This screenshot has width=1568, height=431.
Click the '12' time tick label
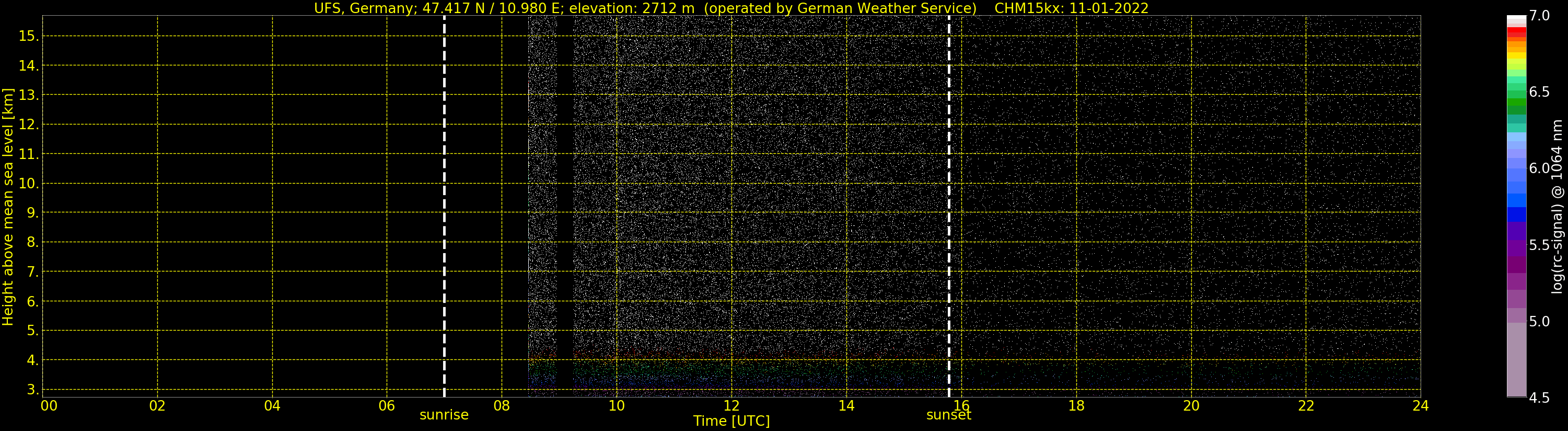click(x=731, y=405)
